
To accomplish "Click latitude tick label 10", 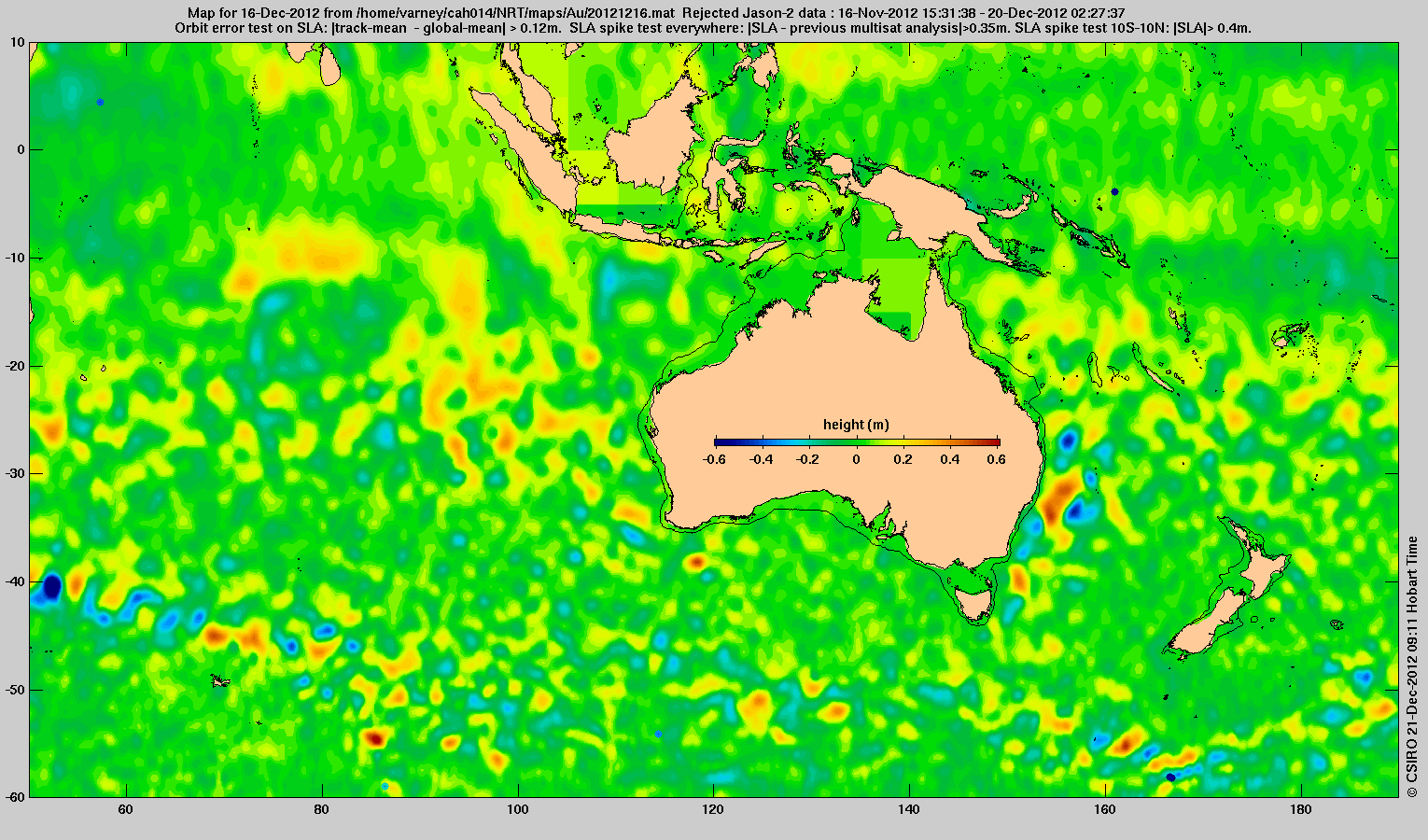I will pyautogui.click(x=18, y=42).
